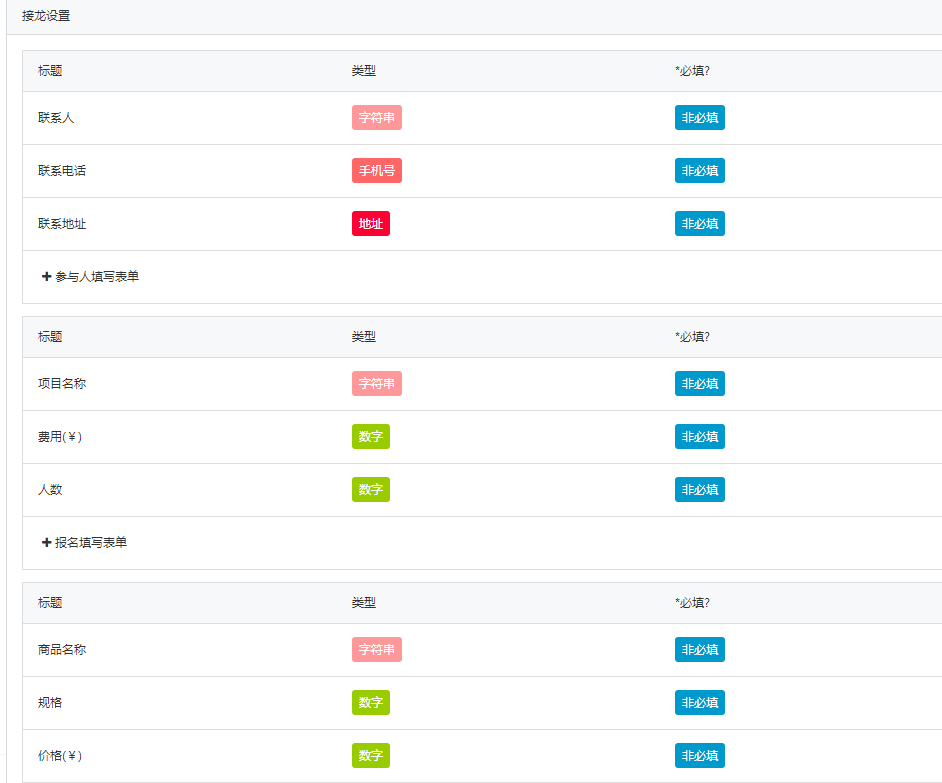Select the 数字 type badge of 费用(¥)
The image size is (942, 783).
pos(370,437)
